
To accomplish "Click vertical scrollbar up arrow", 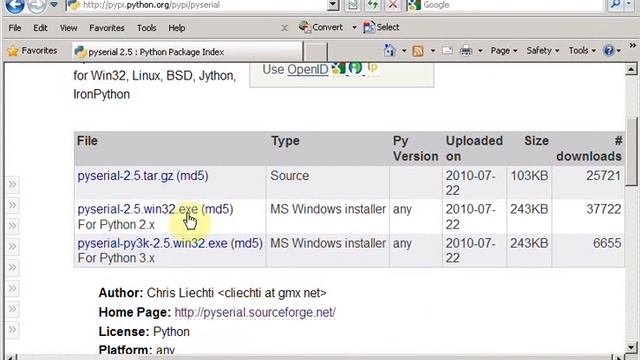I will click(x=631, y=69).
